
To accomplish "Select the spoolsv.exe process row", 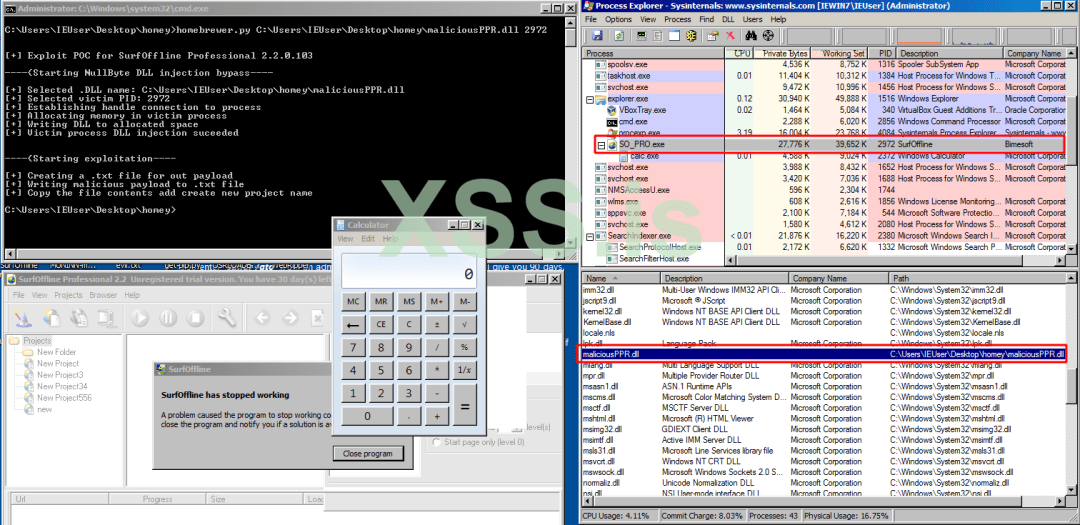I will pos(824,64).
